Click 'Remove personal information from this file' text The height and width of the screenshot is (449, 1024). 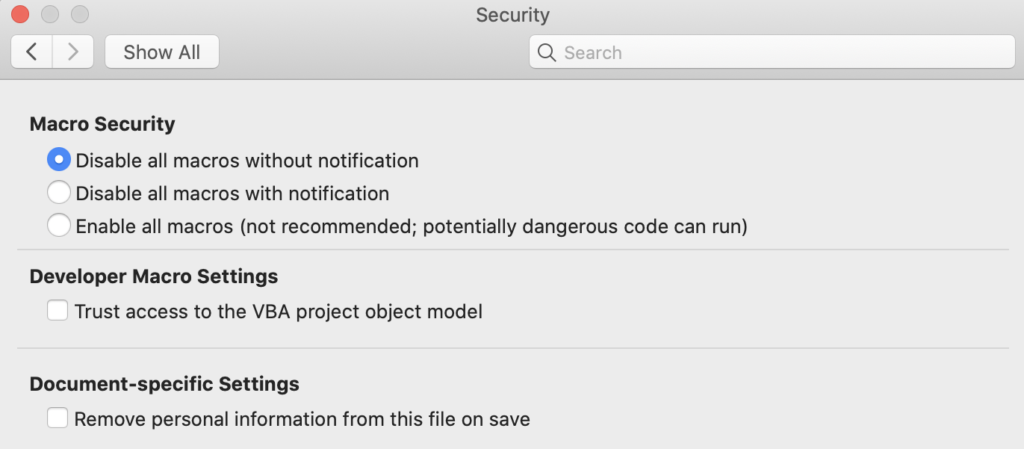point(266,419)
